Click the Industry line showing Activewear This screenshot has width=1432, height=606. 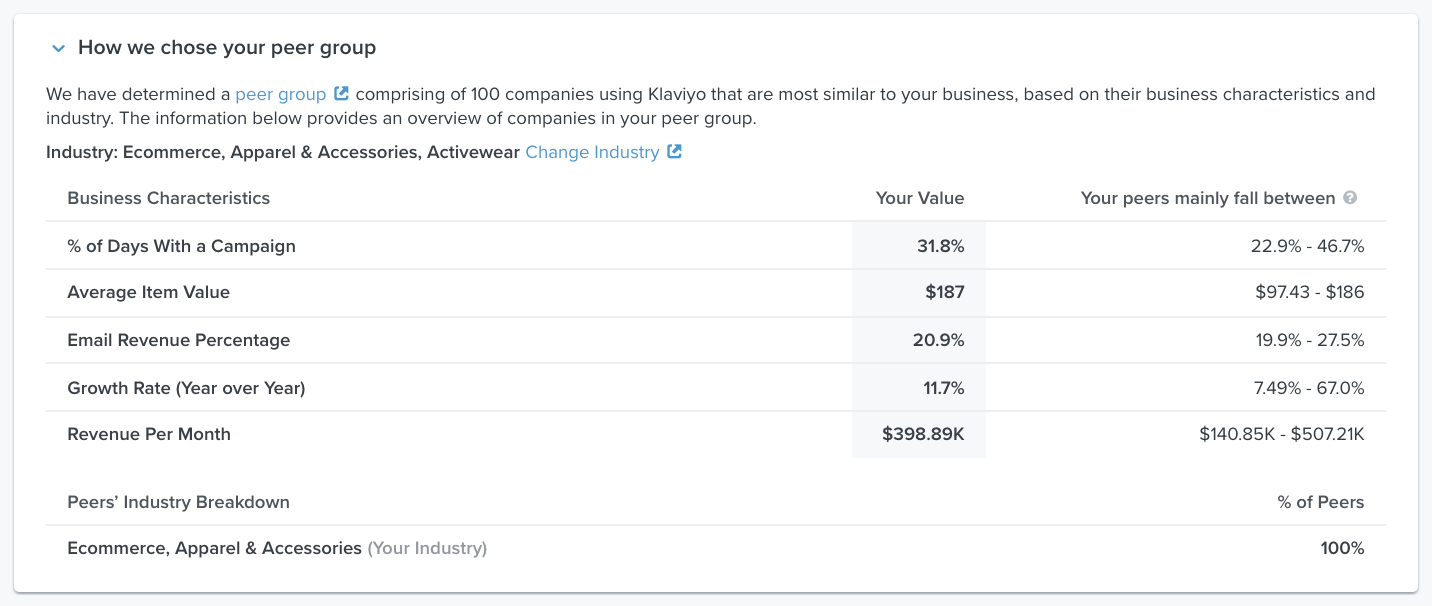(283, 151)
